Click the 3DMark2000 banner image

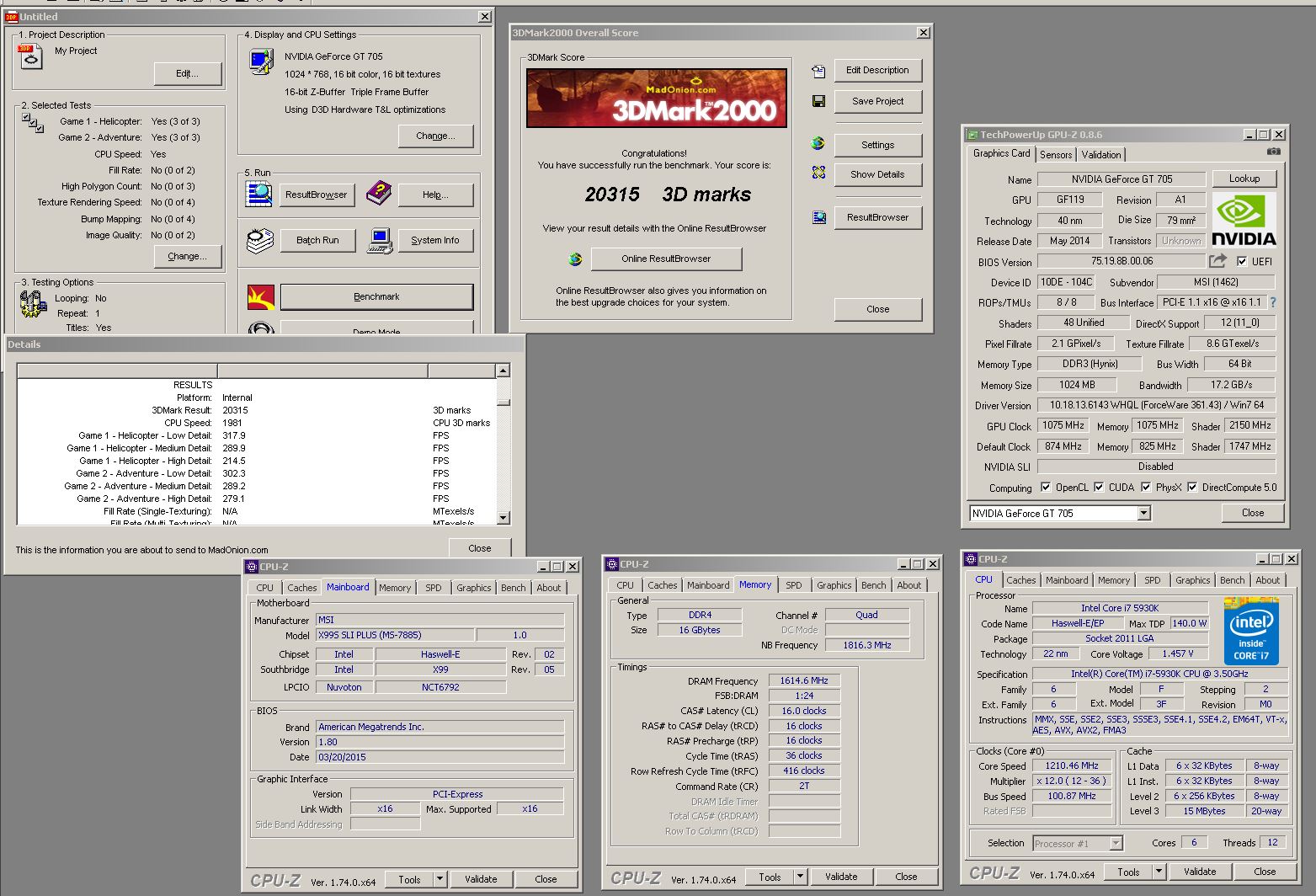[x=657, y=98]
